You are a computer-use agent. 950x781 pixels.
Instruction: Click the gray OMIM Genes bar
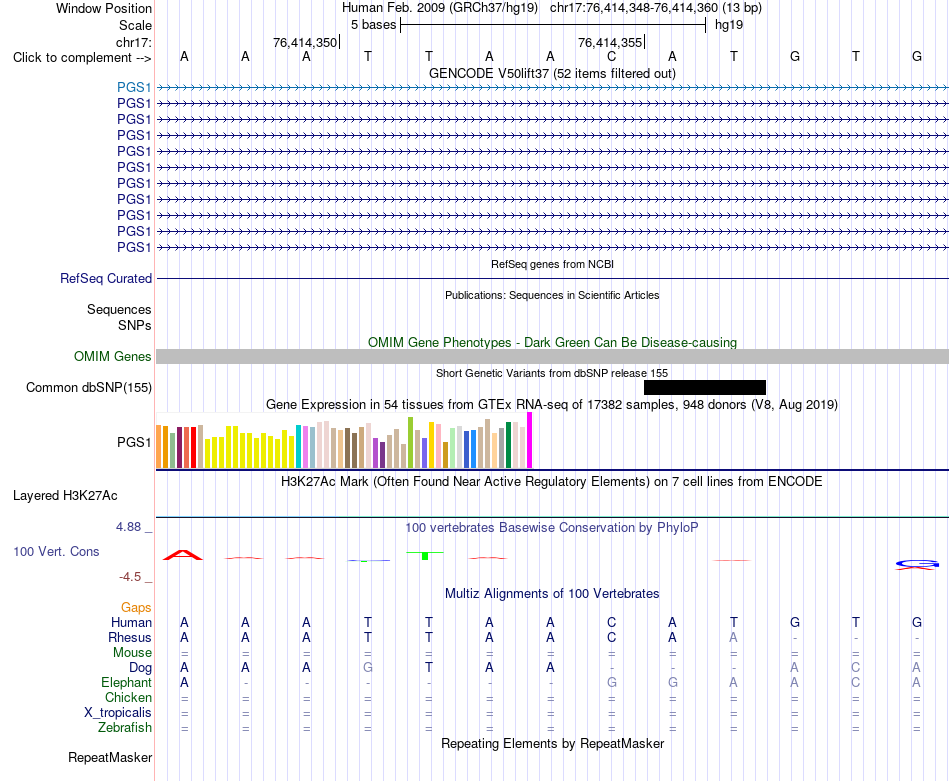pos(552,356)
